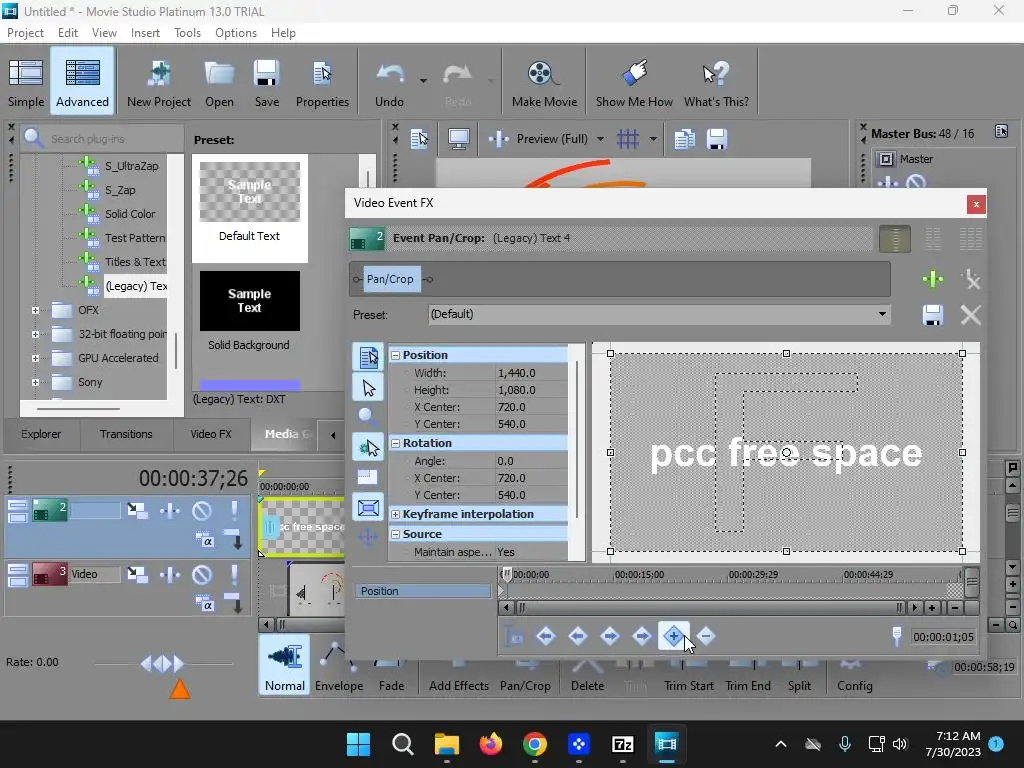Open preview overlays grid icon
1024x768 pixels.
[628, 139]
